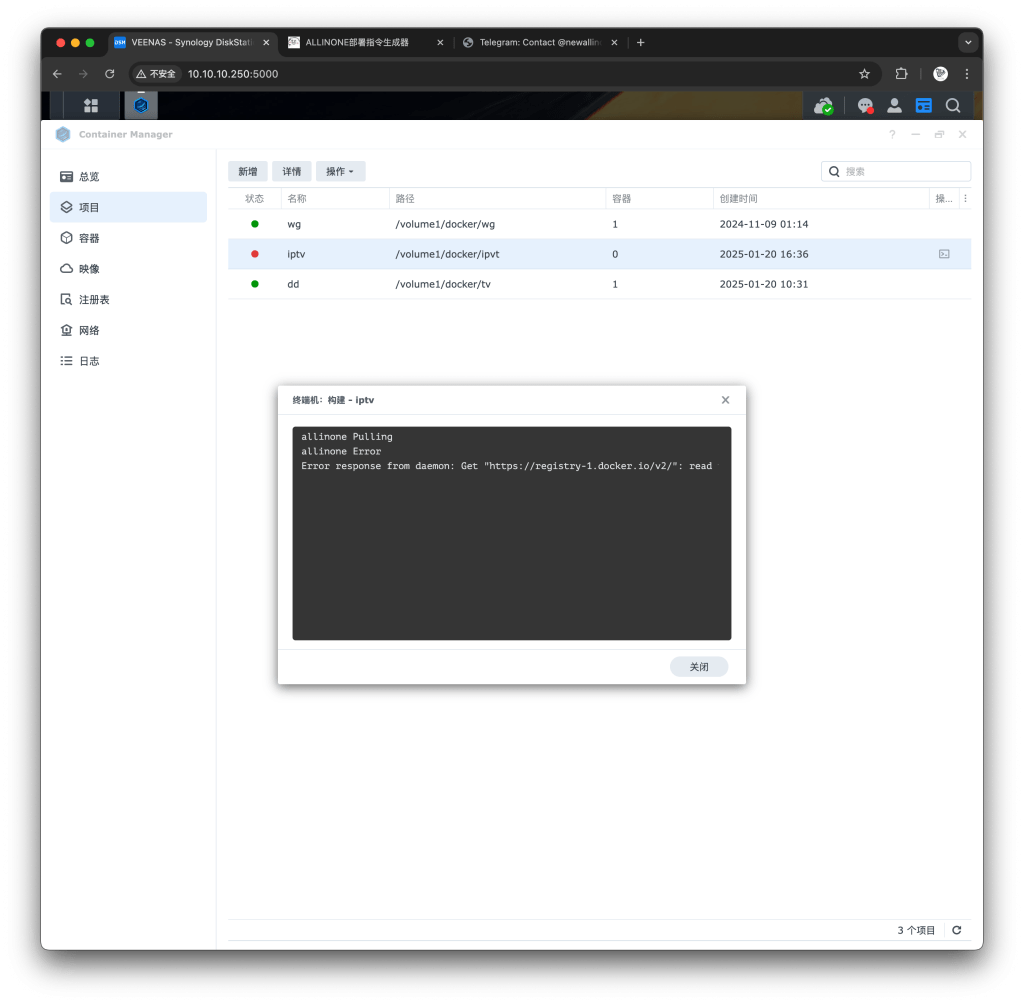This screenshot has height=1004, width=1024.
Task: Expand the 操作 action dropdown
Action: [x=340, y=171]
